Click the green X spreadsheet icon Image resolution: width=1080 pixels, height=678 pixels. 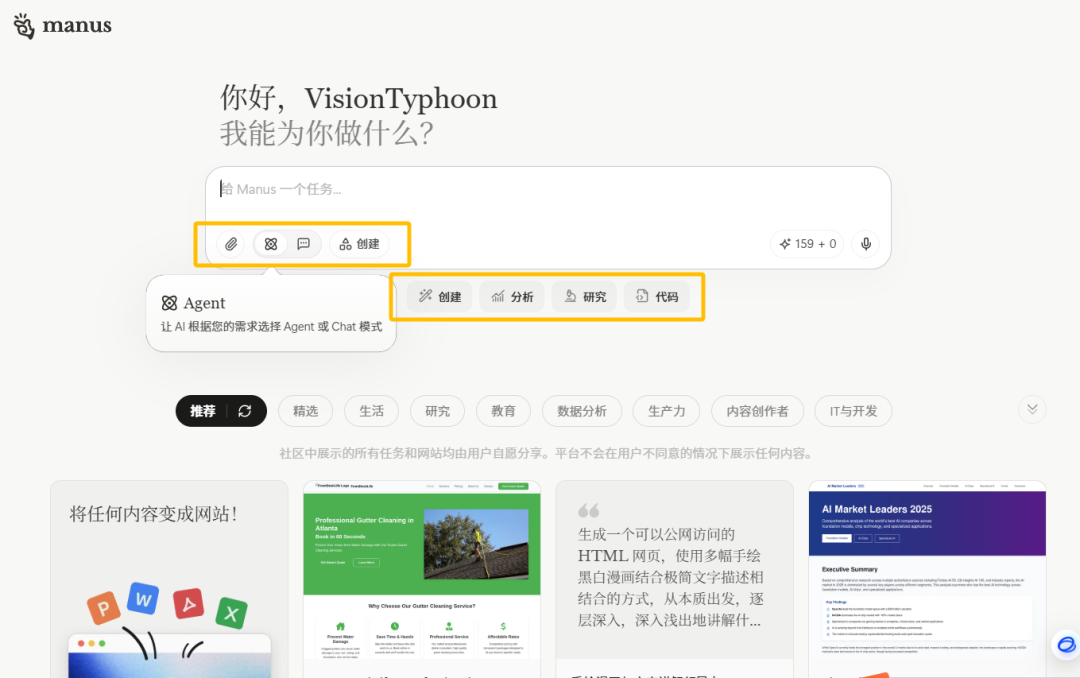(231, 613)
